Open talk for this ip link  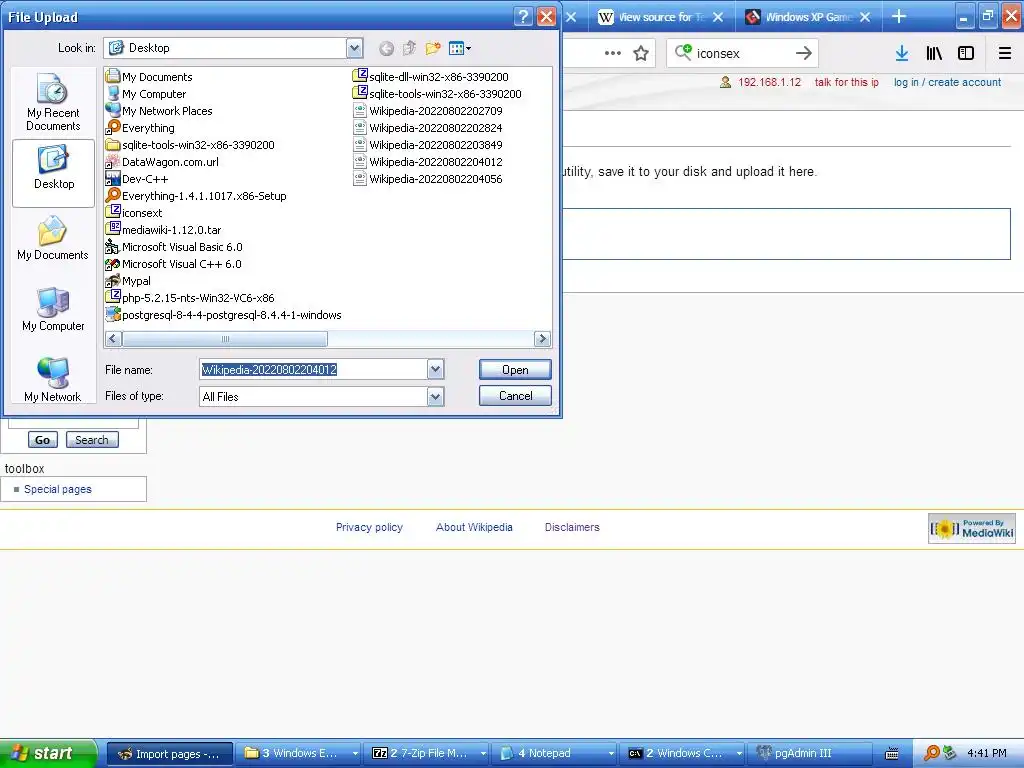click(x=846, y=82)
